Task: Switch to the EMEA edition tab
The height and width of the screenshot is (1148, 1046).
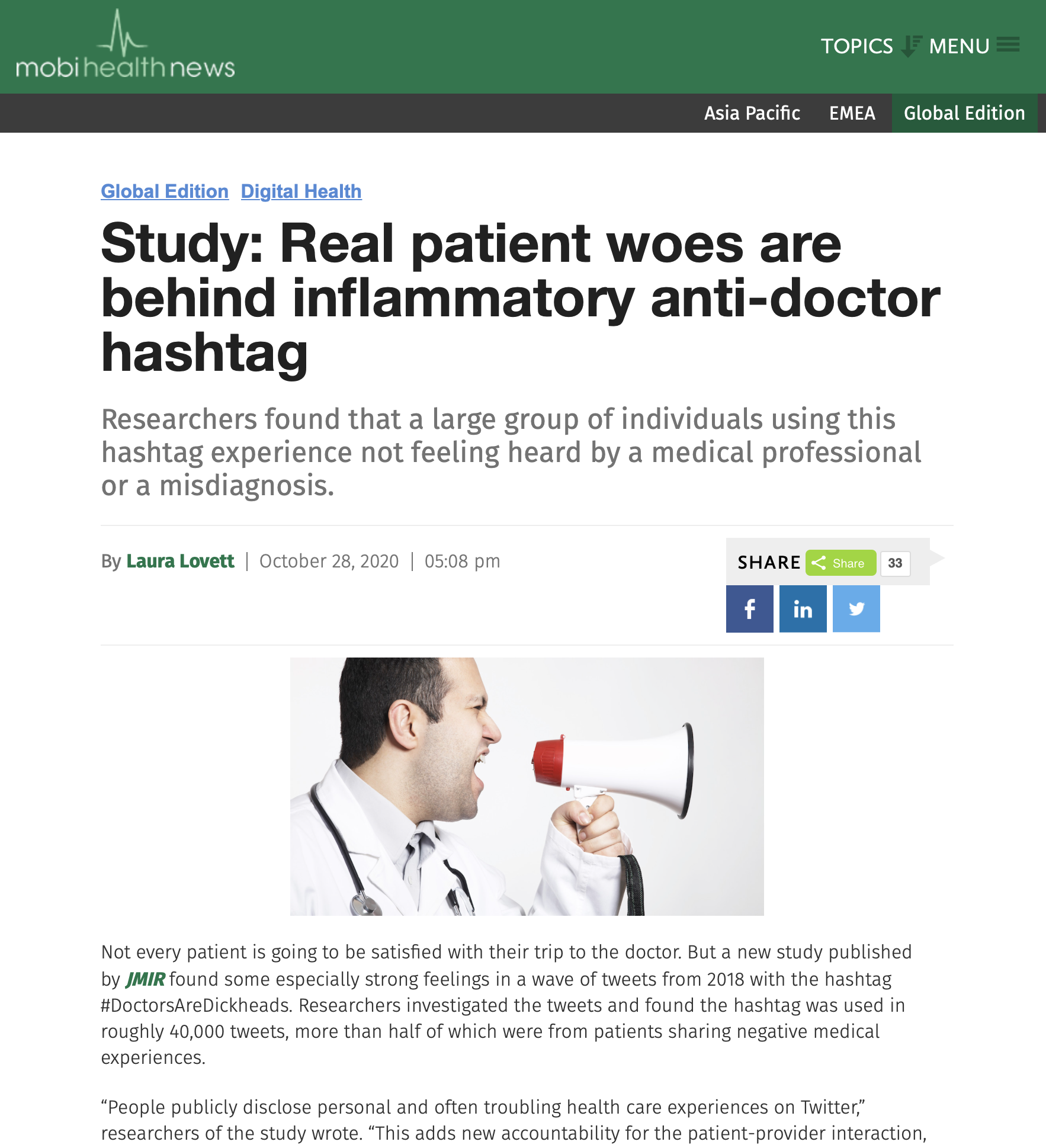Action: (852, 113)
